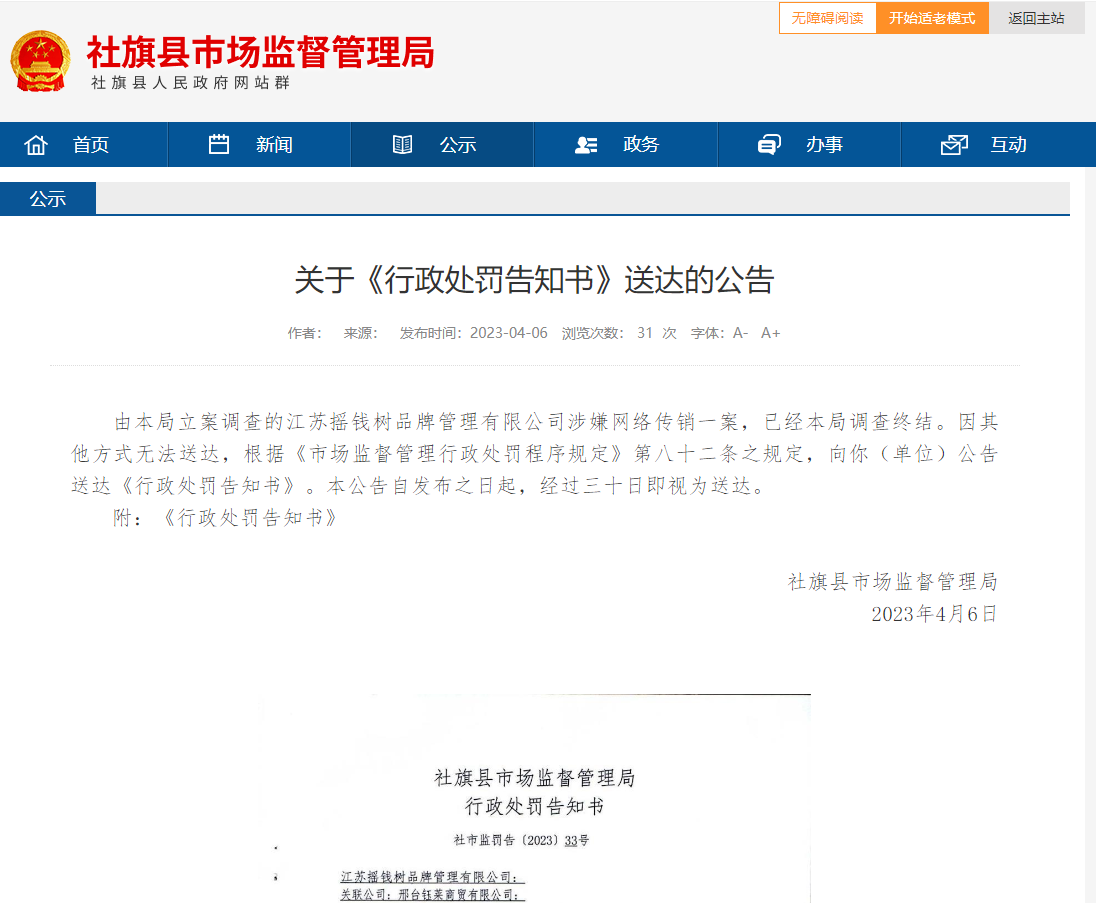Click the 无障碍阅读 button
This screenshot has height=903, width=1096.
click(x=828, y=18)
